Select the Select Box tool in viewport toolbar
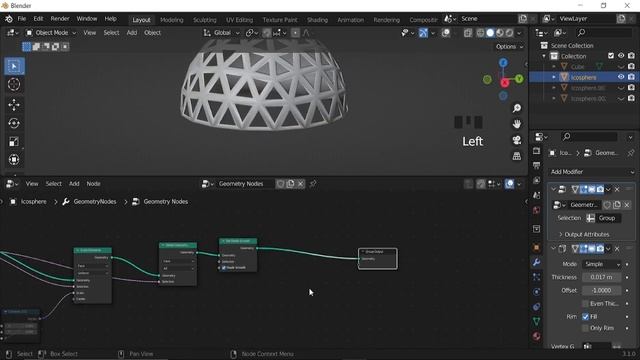The image size is (640, 360). (x=14, y=66)
